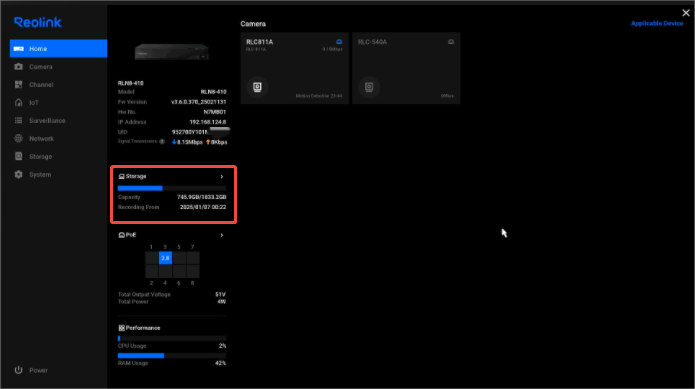Click the Power symbol icon

tap(19, 370)
